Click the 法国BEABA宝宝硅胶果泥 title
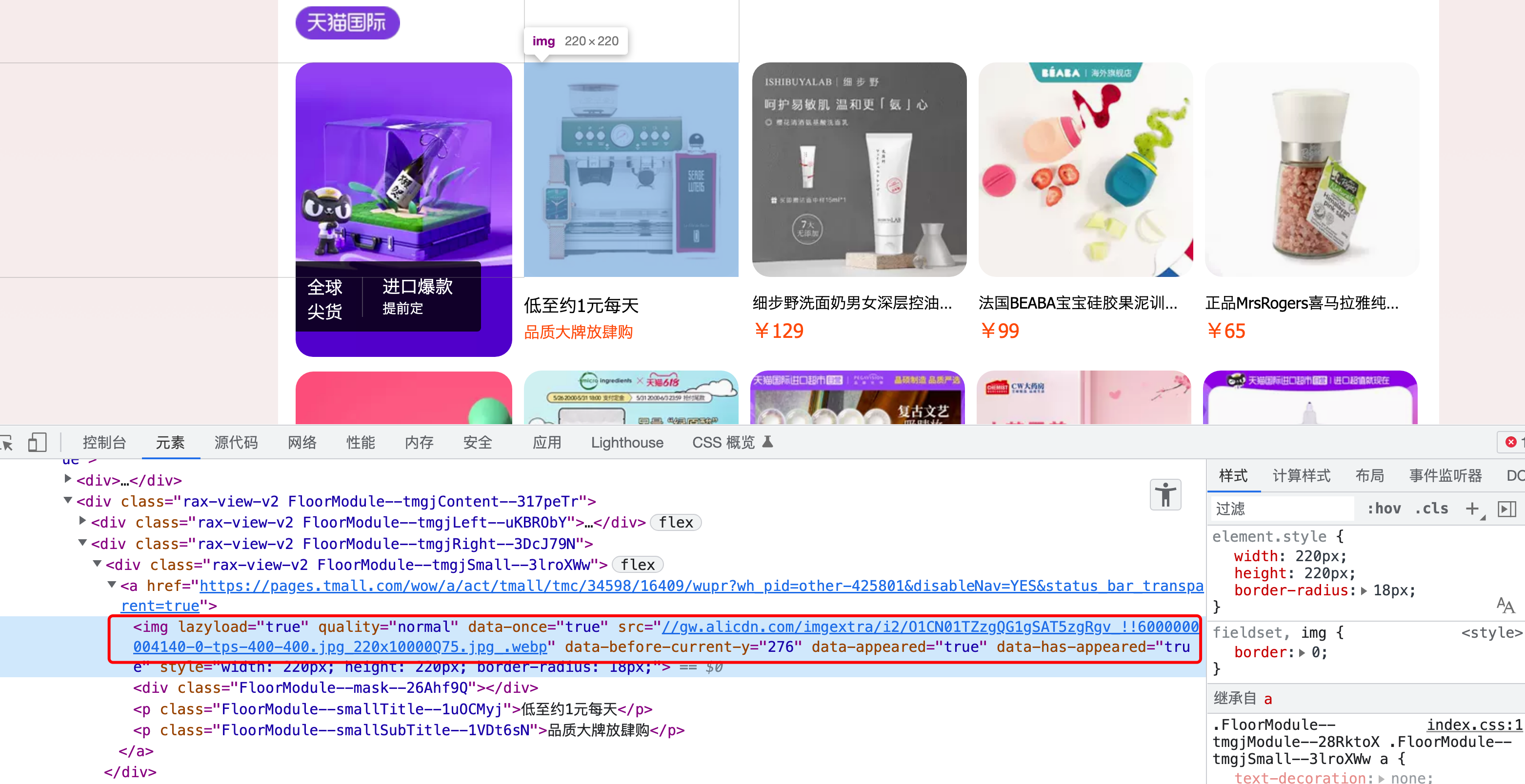1525x784 pixels. pyautogui.click(x=1079, y=303)
